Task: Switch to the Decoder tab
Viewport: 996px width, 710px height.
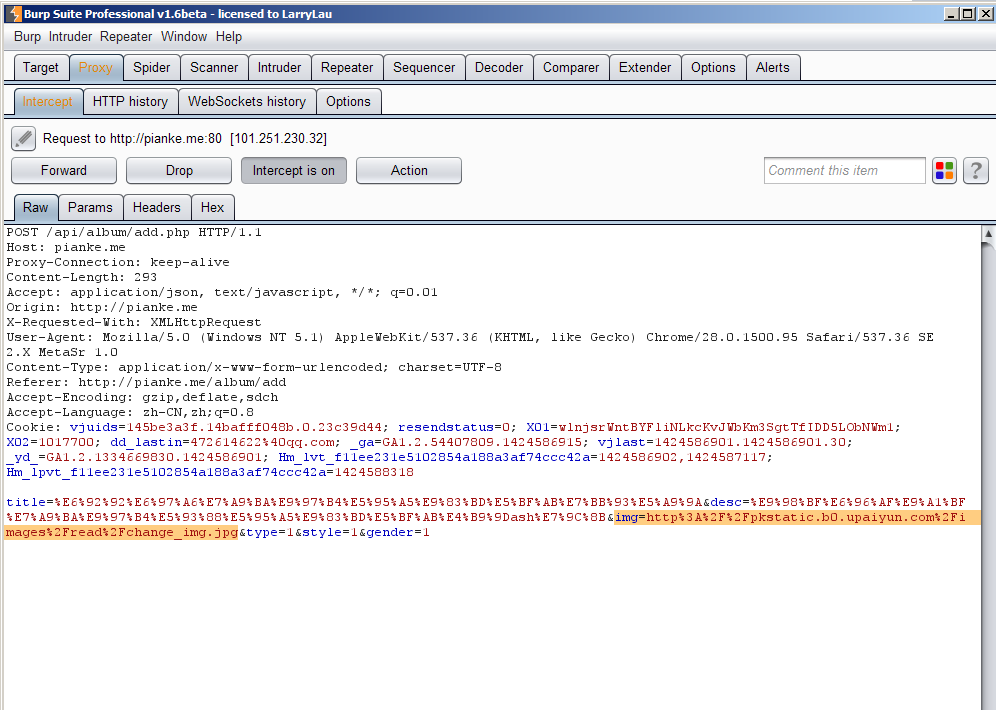Action: point(499,67)
